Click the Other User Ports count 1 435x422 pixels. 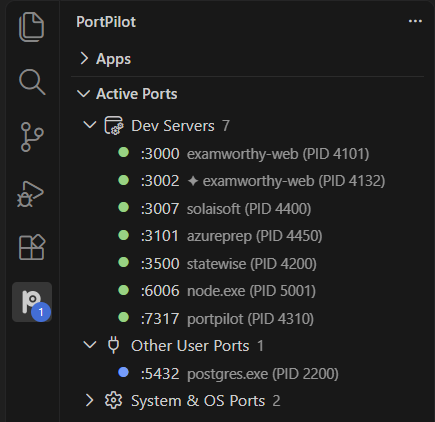[x=260, y=346]
